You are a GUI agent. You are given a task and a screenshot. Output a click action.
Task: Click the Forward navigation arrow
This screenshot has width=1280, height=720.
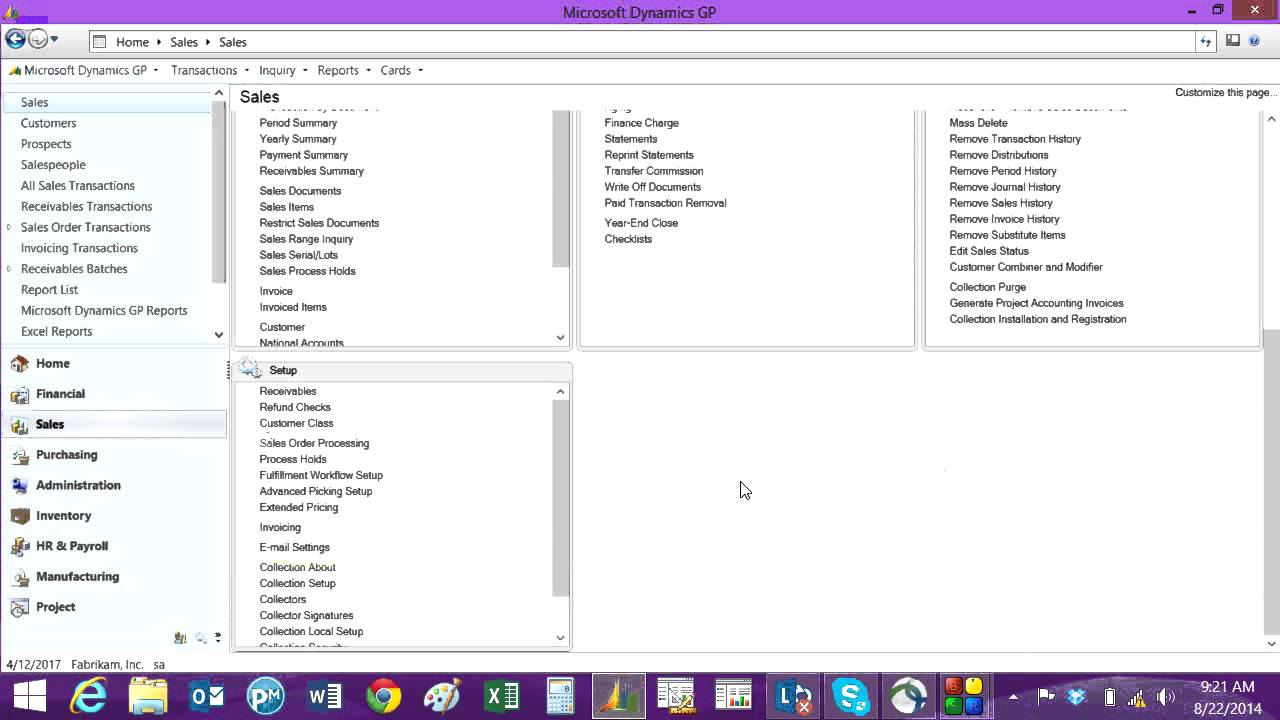pyautogui.click(x=38, y=40)
